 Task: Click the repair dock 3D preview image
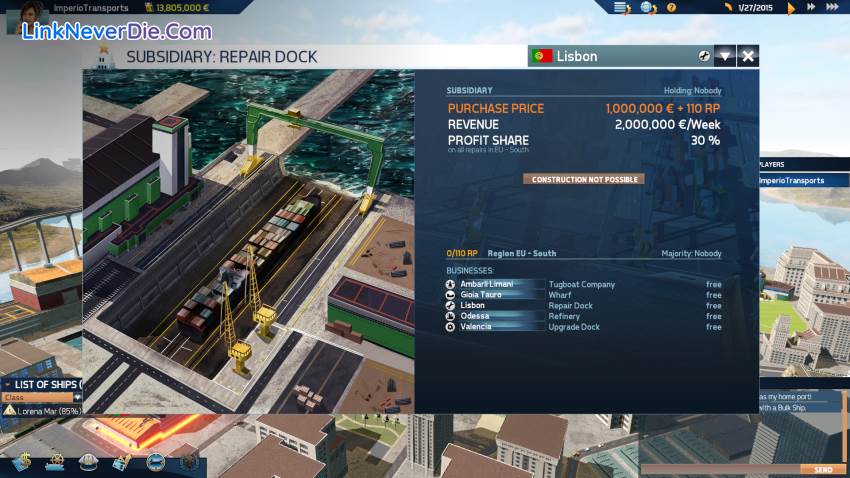pyautogui.click(x=248, y=241)
